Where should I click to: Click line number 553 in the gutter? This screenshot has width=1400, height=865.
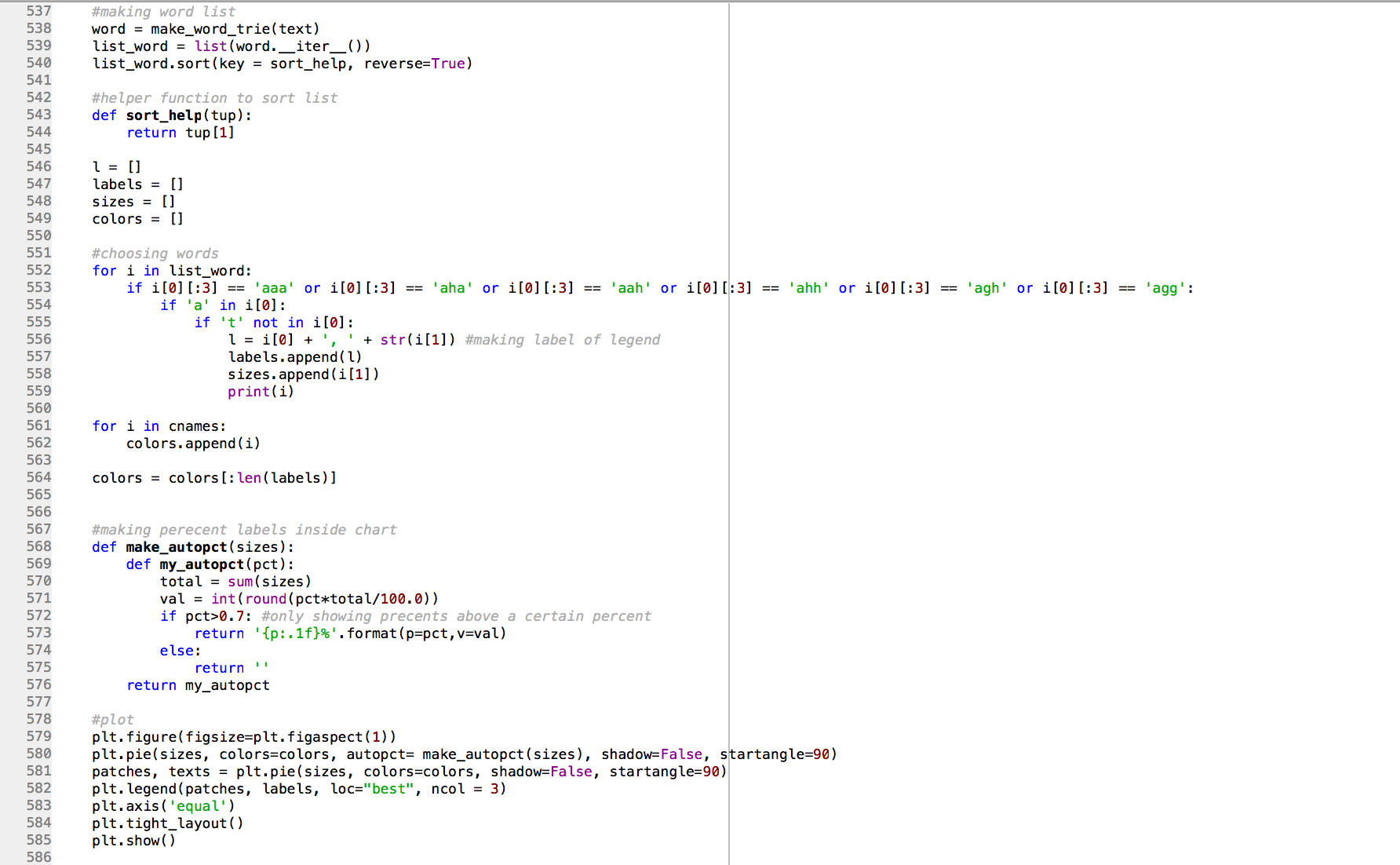point(38,287)
